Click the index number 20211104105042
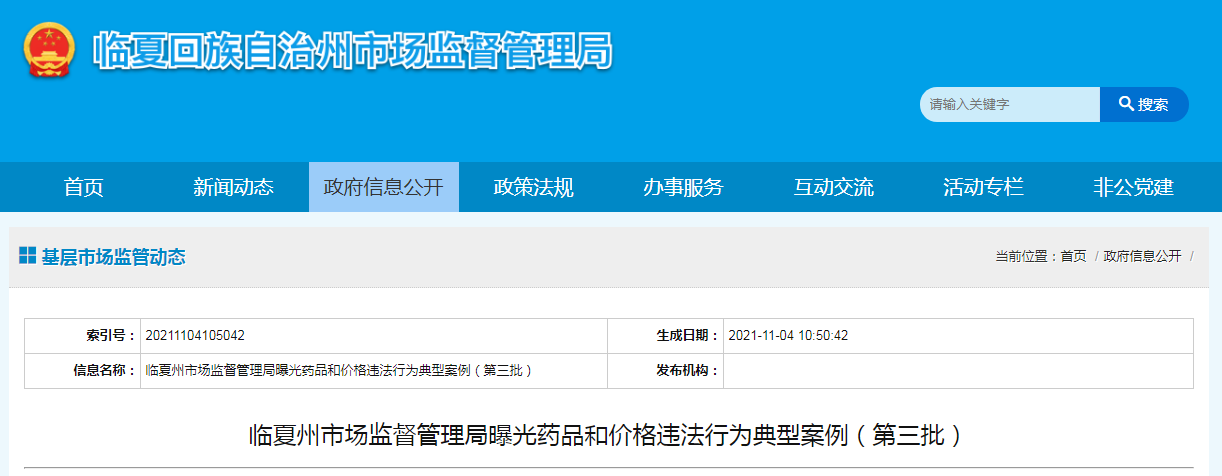This screenshot has height=476, width=1222. [x=195, y=336]
